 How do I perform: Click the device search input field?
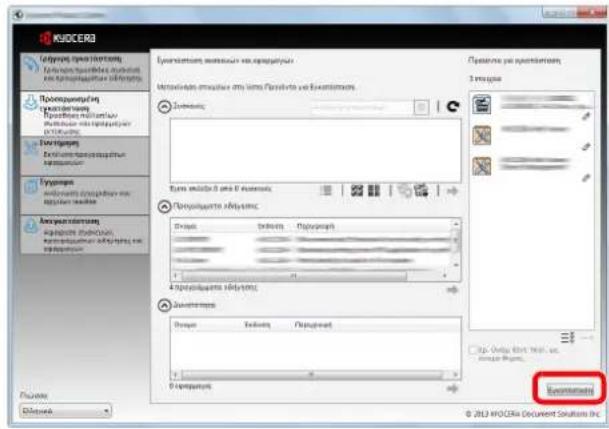(x=362, y=107)
